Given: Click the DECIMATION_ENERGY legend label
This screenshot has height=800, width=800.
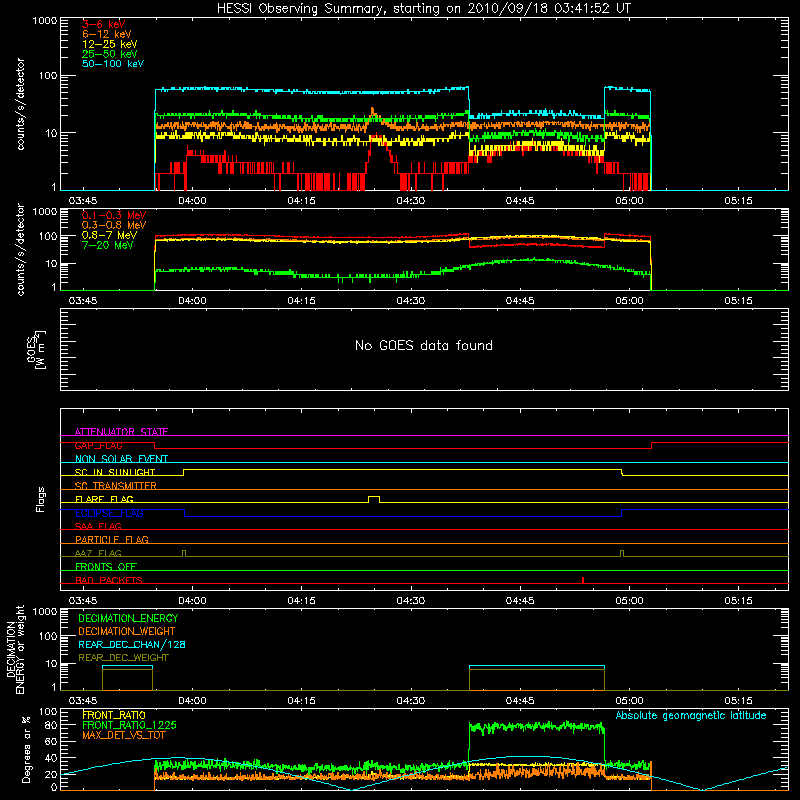Looking at the screenshot, I should (x=128, y=618).
